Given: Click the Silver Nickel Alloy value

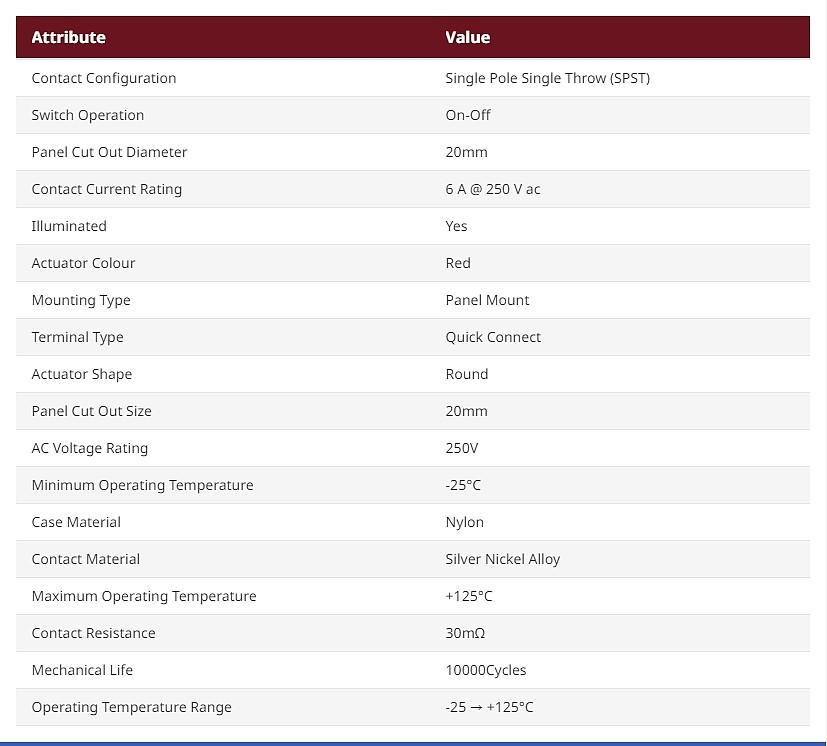Looking at the screenshot, I should coord(503,559).
